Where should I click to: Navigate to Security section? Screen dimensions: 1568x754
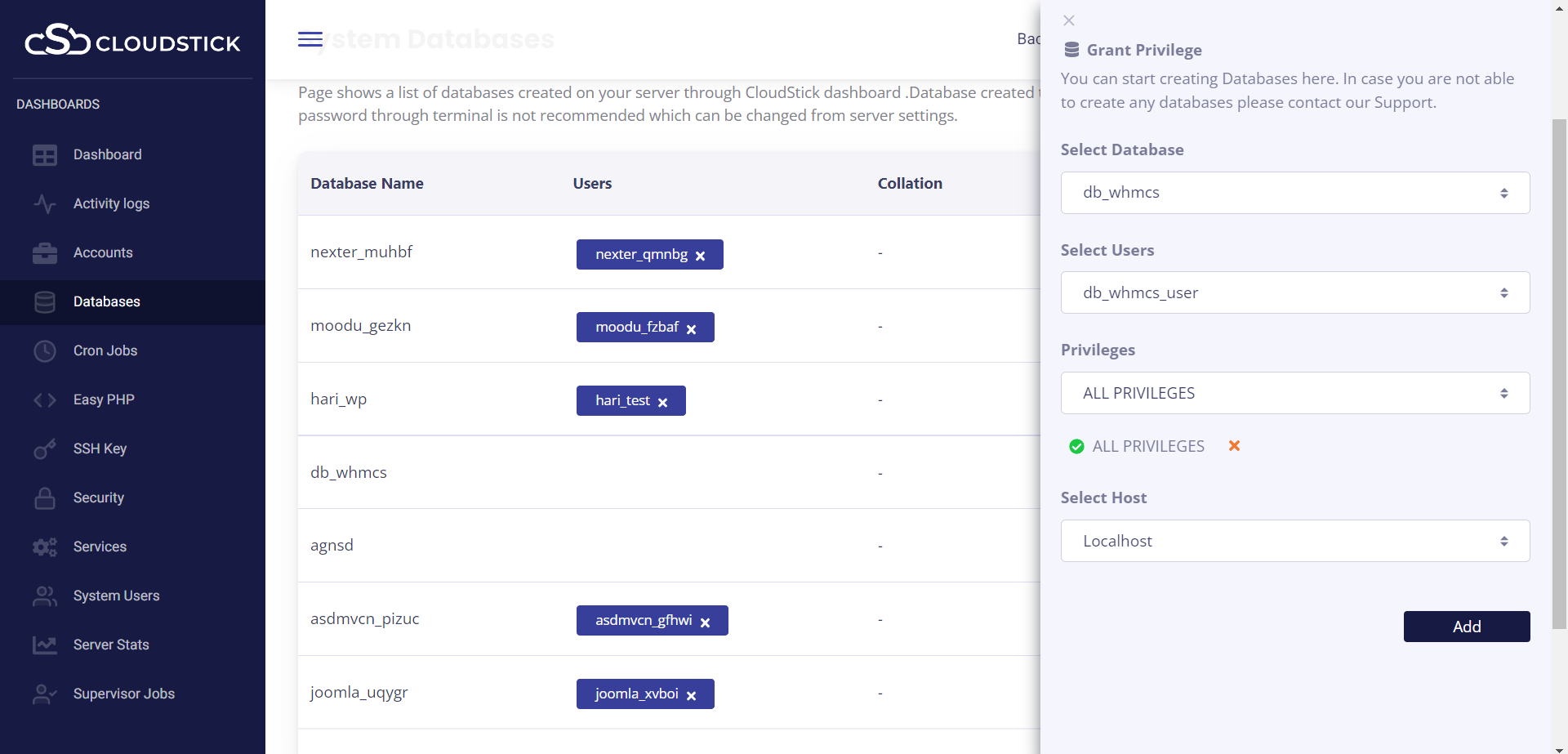tap(99, 497)
